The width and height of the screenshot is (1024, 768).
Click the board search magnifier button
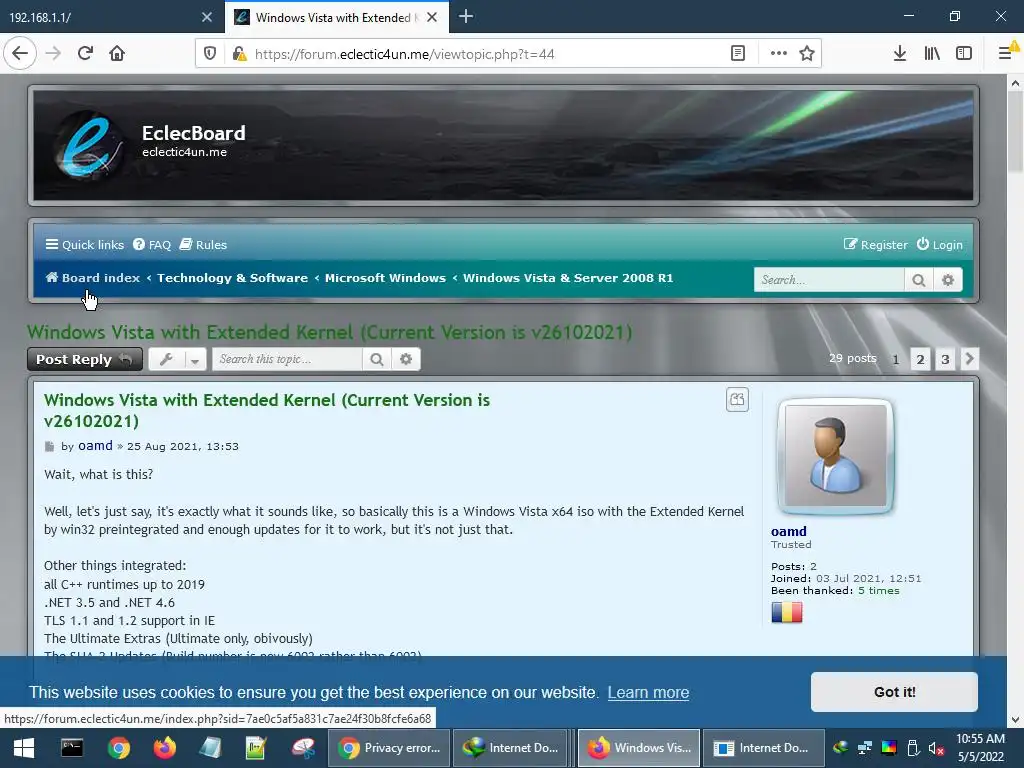(x=918, y=280)
